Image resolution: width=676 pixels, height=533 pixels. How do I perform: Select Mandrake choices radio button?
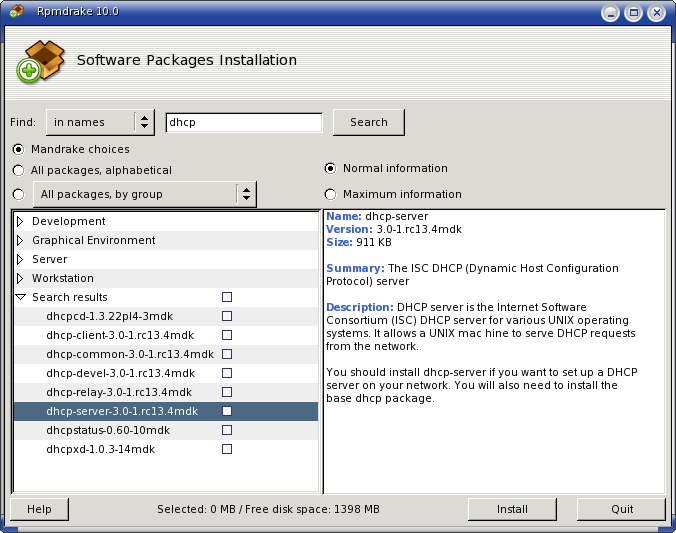pos(18,150)
